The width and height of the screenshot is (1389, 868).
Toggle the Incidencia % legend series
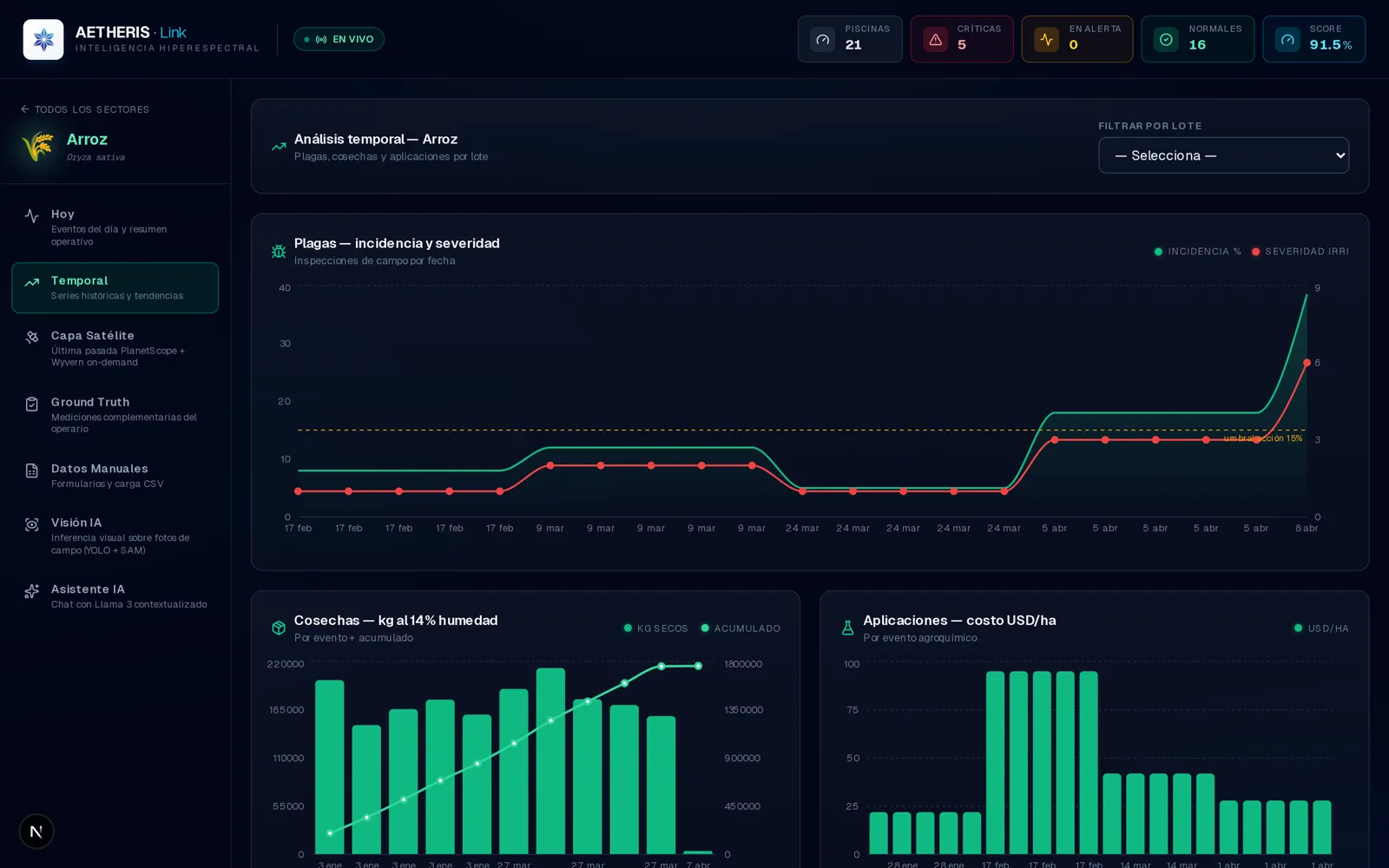(1197, 252)
